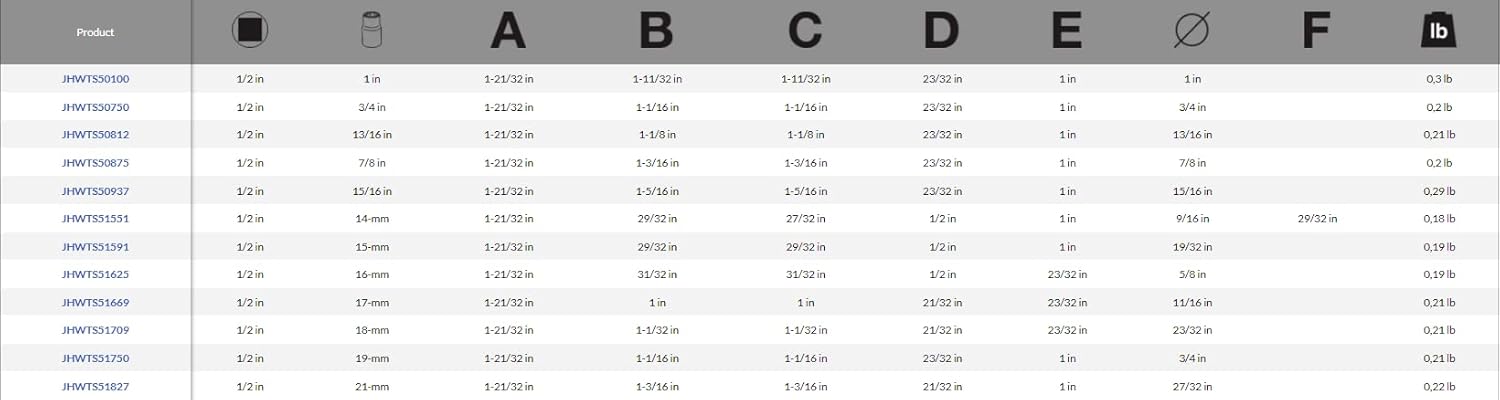Select the A dimension column header
This screenshot has height=400, width=1500.
tap(507, 32)
